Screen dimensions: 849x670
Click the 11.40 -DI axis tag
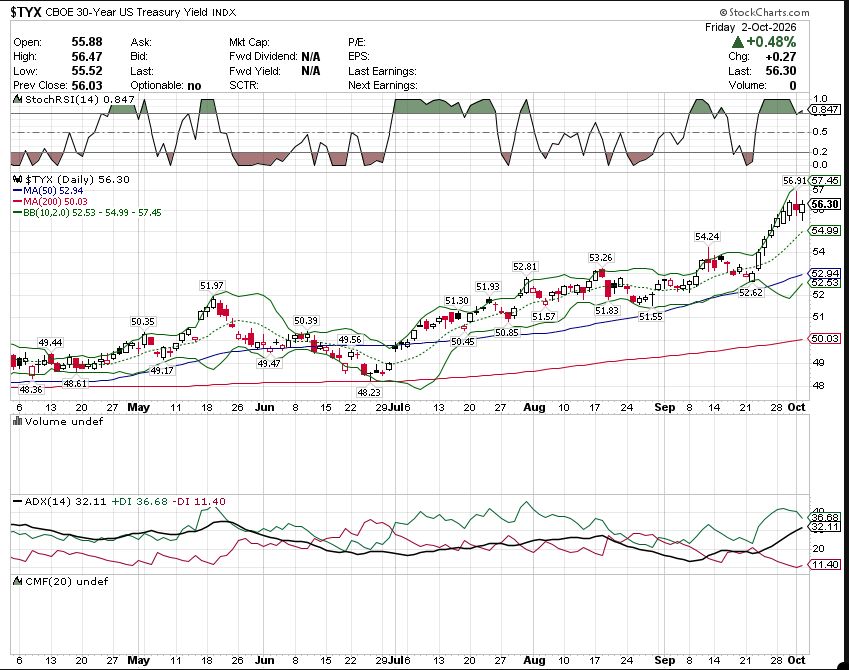pyautogui.click(x=825, y=564)
